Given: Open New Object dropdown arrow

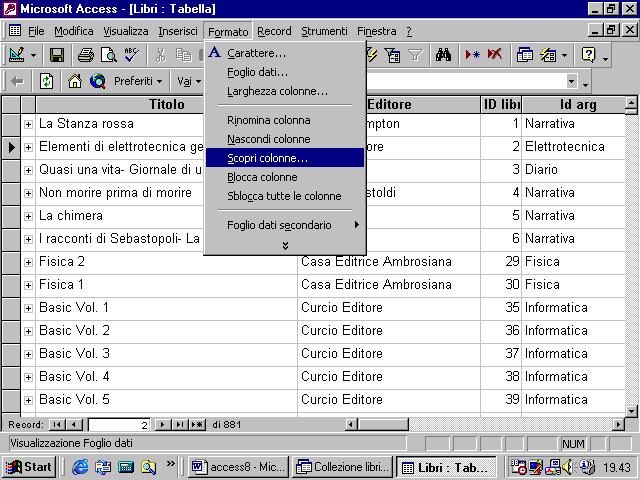Looking at the screenshot, I should click(x=564, y=55).
